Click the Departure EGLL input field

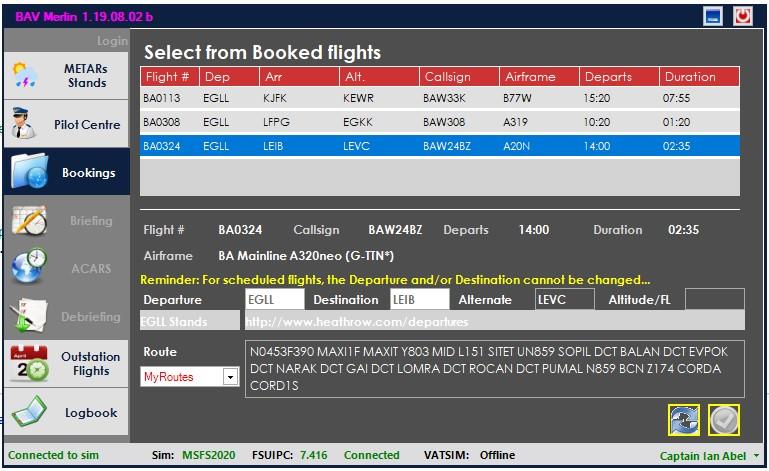coord(275,299)
